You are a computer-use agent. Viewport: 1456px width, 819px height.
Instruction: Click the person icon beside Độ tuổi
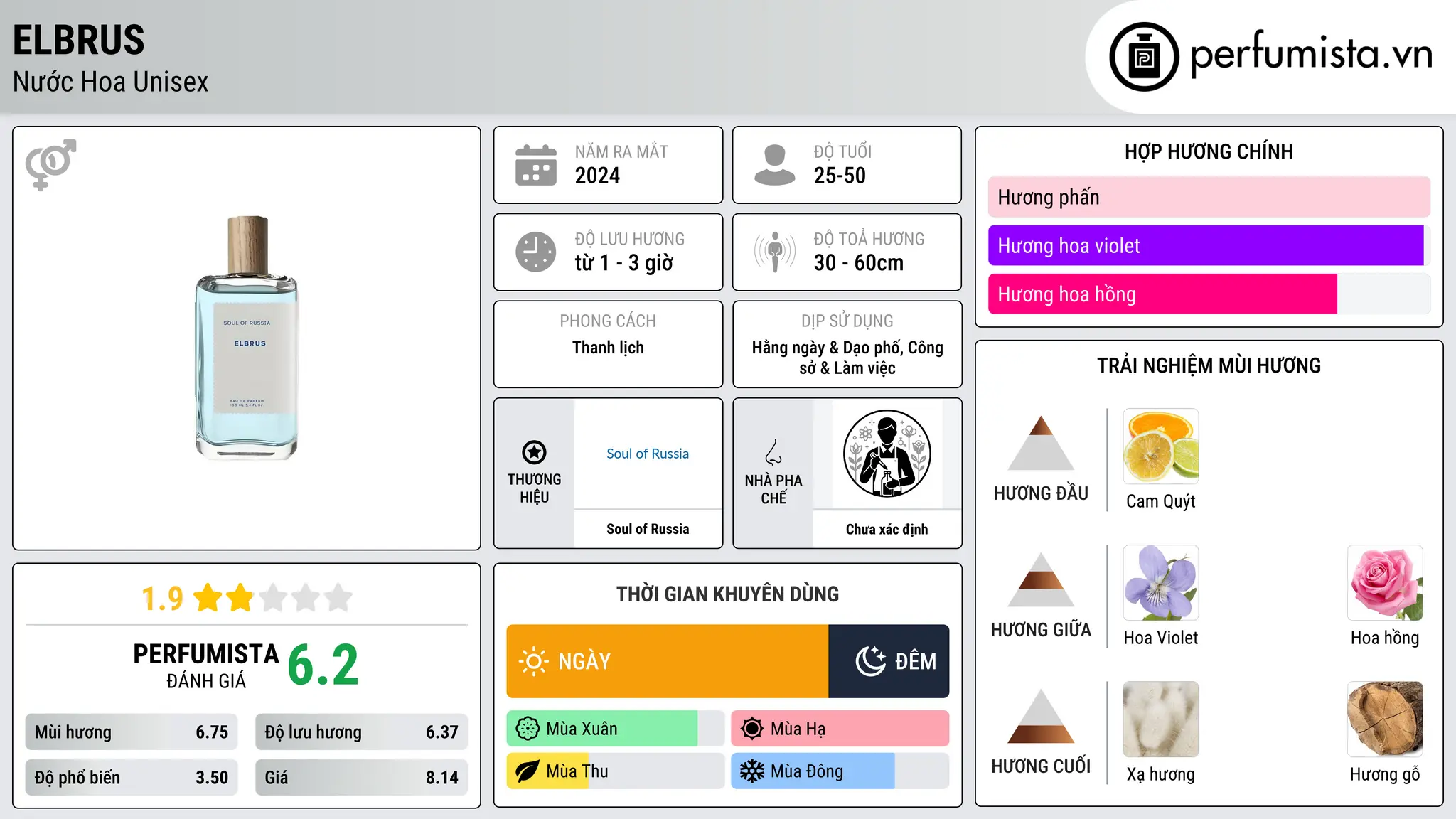[x=774, y=165]
